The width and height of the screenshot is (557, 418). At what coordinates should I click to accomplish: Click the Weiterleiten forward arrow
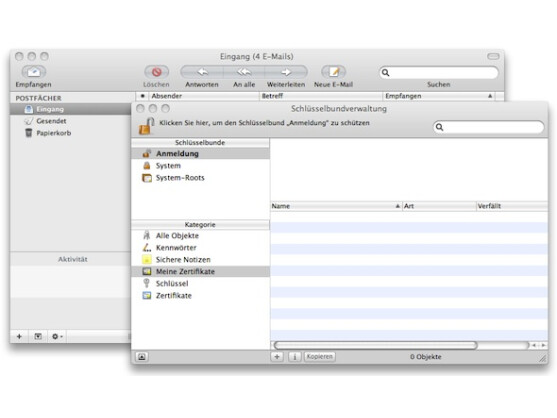coord(286,72)
